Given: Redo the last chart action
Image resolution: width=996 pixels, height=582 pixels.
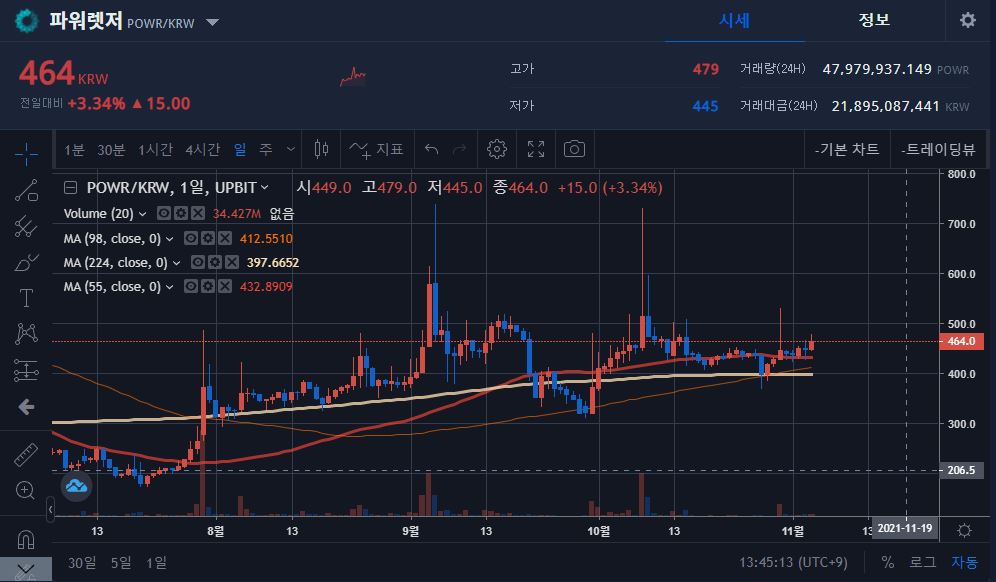Looking at the screenshot, I should (459, 149).
